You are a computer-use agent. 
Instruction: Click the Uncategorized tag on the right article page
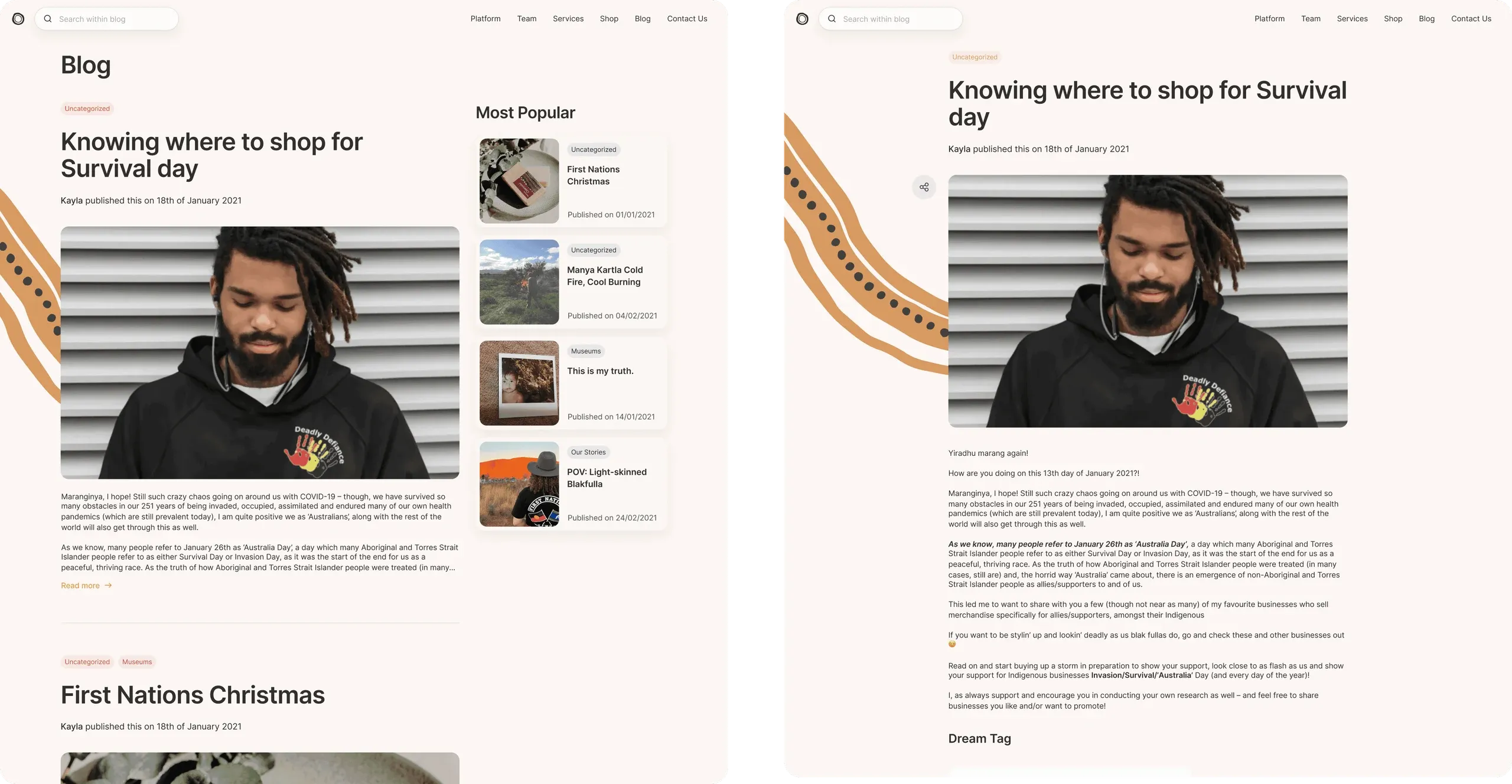975,57
